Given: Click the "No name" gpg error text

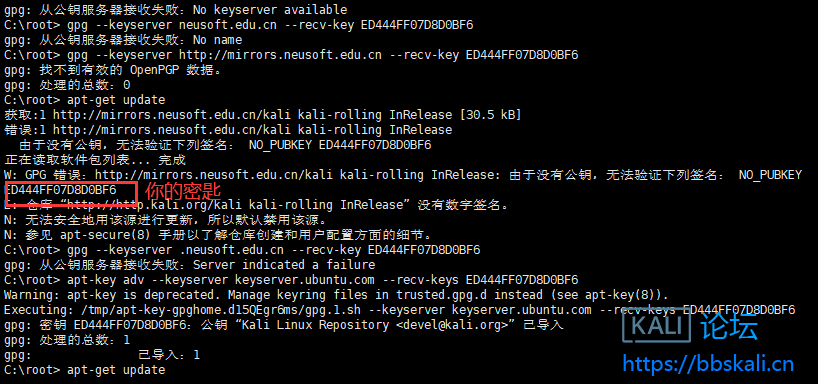Looking at the screenshot, I should (218, 40).
